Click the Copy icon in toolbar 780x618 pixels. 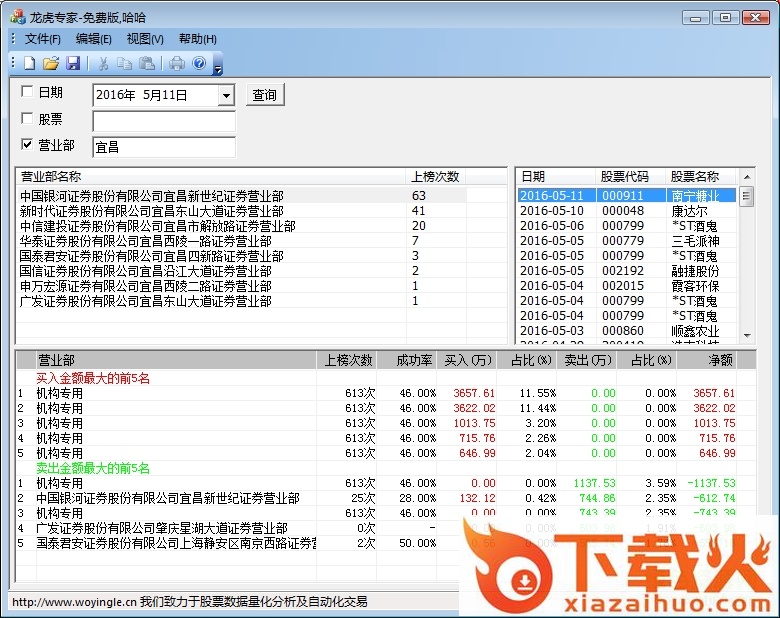(125, 64)
